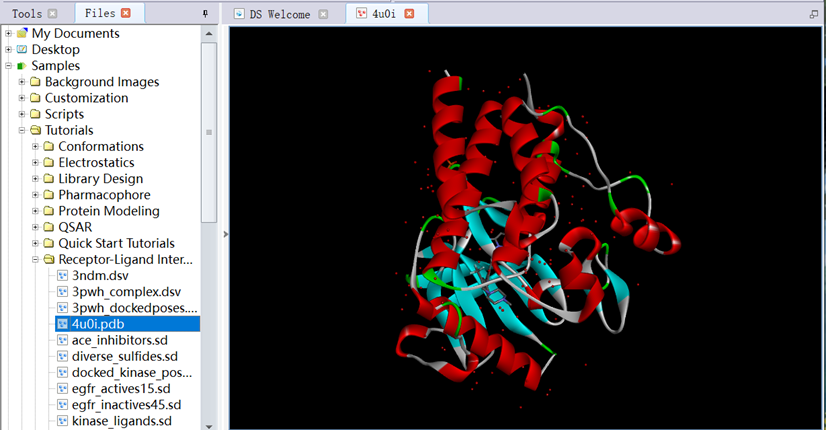Click the file tree scroll up arrow

209,33
